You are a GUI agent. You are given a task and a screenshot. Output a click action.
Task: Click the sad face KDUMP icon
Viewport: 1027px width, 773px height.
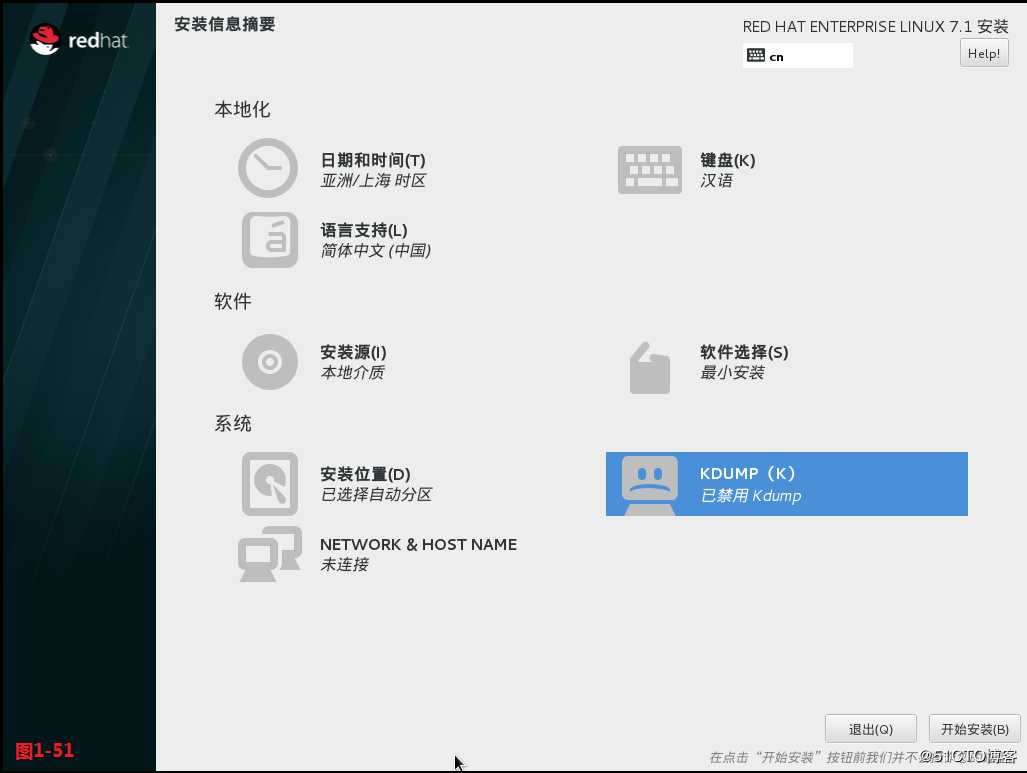point(650,485)
